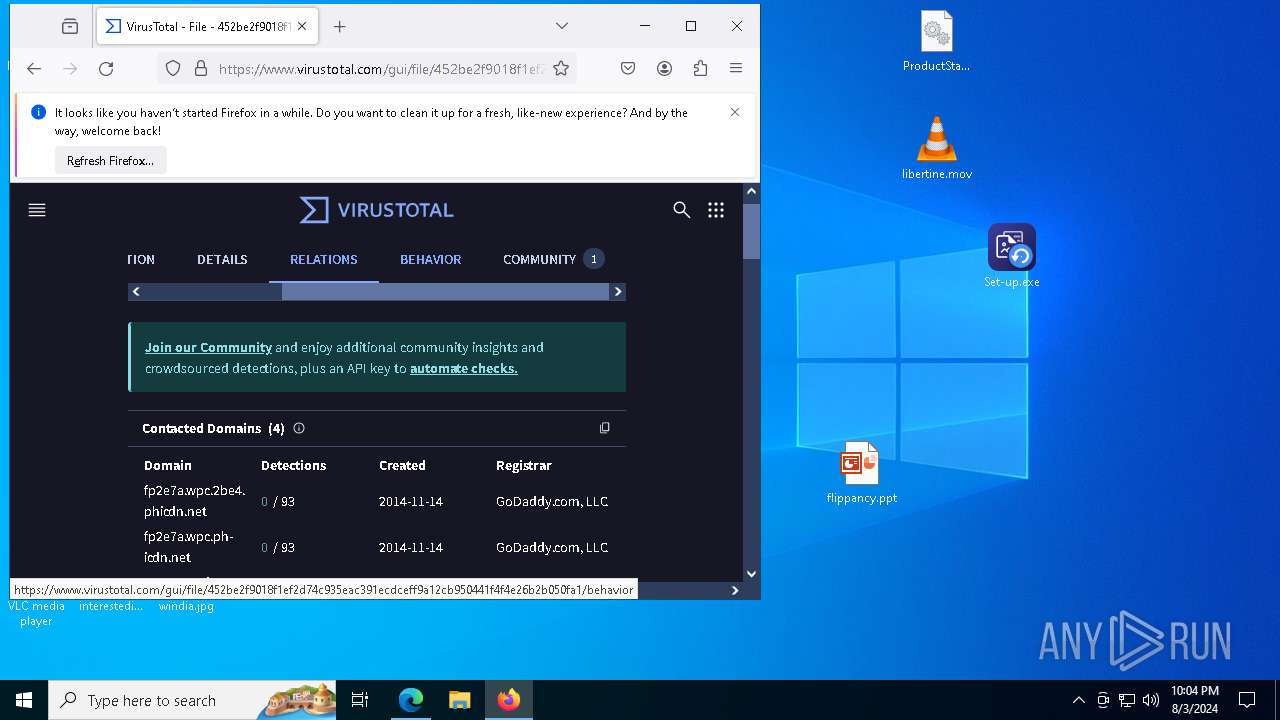This screenshot has height=720, width=1280.
Task: Open domain fp2e7a.wpc.phicdn.net
Action: pos(188,547)
